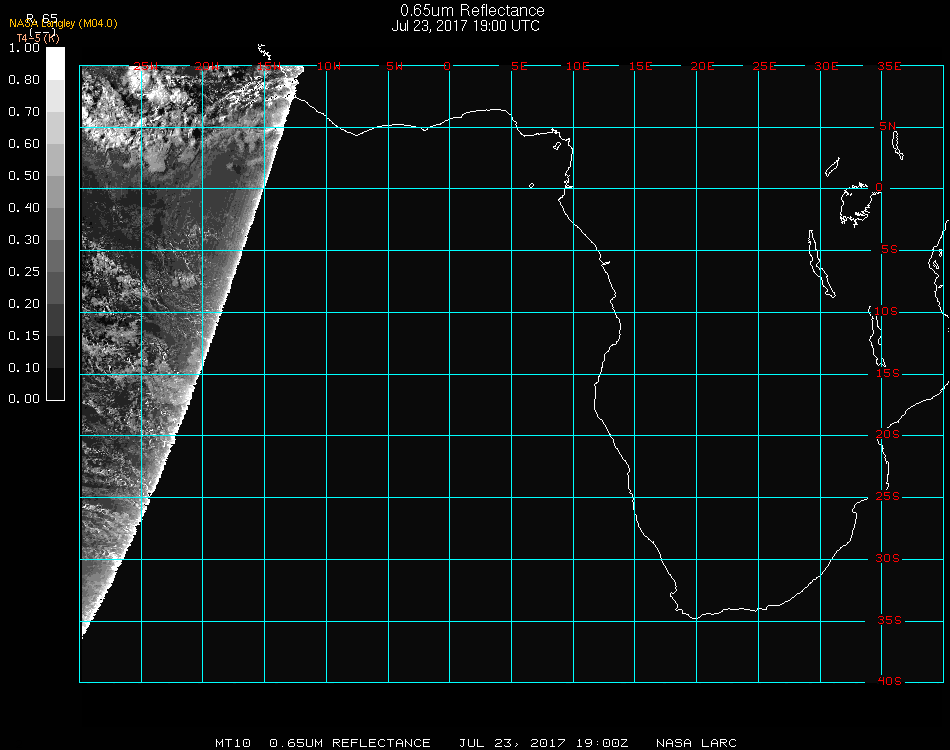Image resolution: width=950 pixels, height=750 pixels.
Task: Click the 20E longitude label
Action: (x=703, y=66)
